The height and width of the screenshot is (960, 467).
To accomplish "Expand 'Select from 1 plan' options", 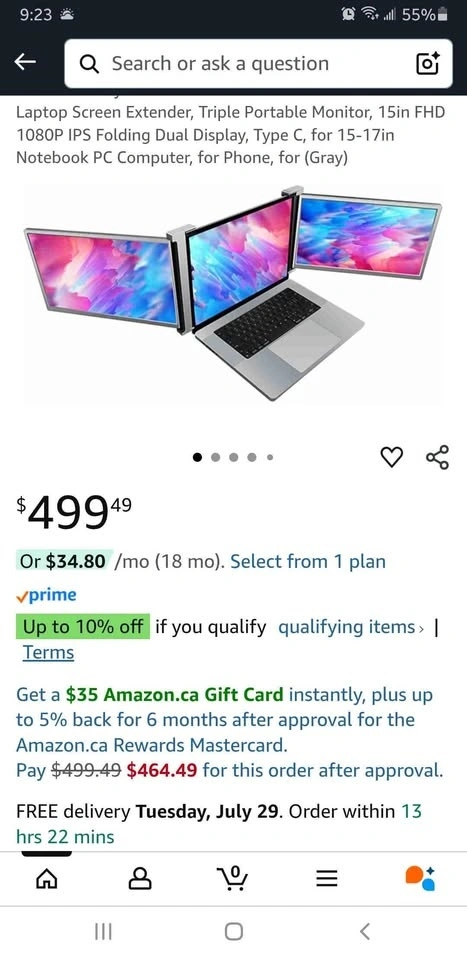I will (308, 561).
